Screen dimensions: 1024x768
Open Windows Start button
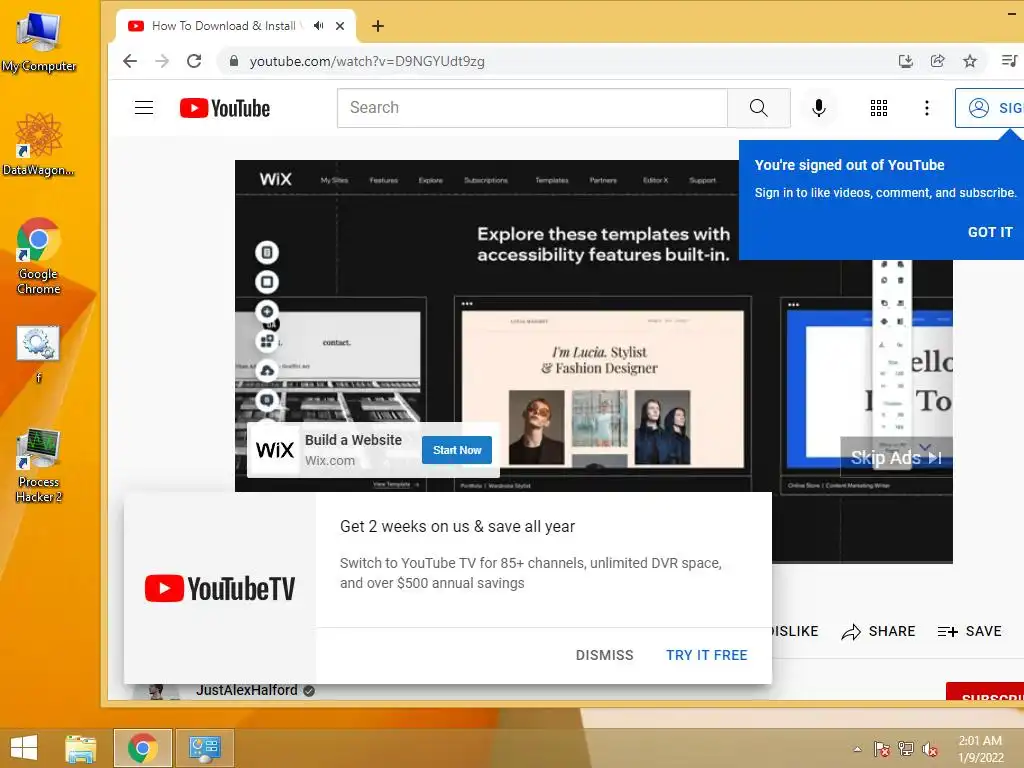24,748
